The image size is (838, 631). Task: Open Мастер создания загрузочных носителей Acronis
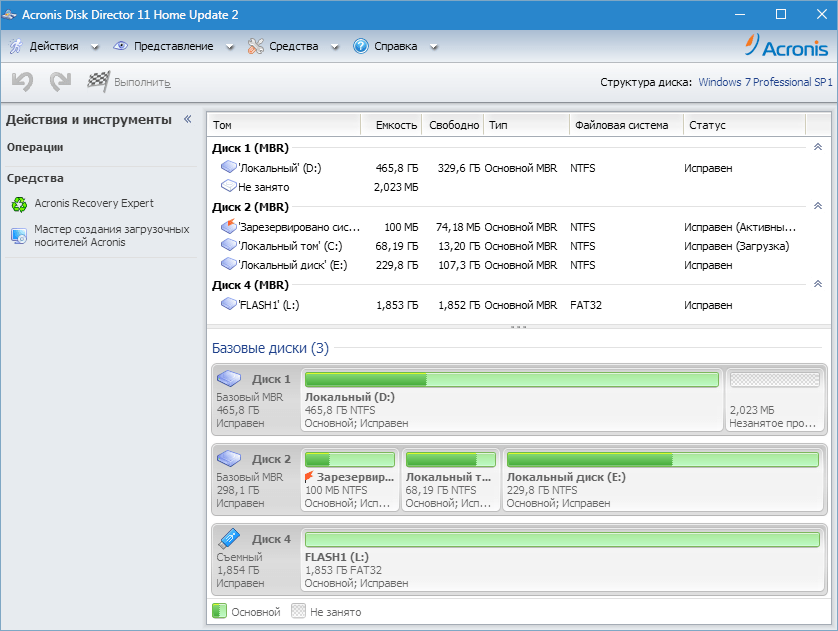tap(112, 236)
